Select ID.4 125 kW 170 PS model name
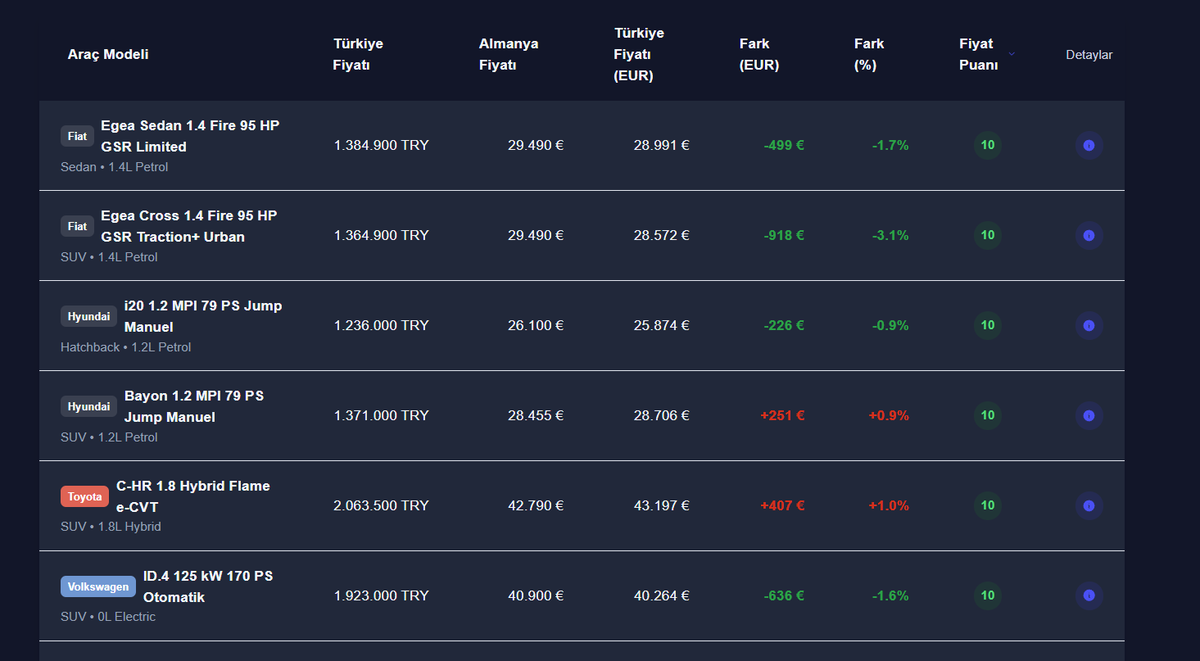 click(208, 586)
